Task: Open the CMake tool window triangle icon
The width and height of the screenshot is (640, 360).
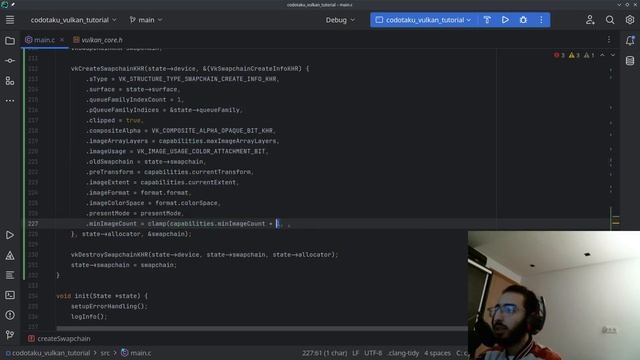Action: [10, 256]
